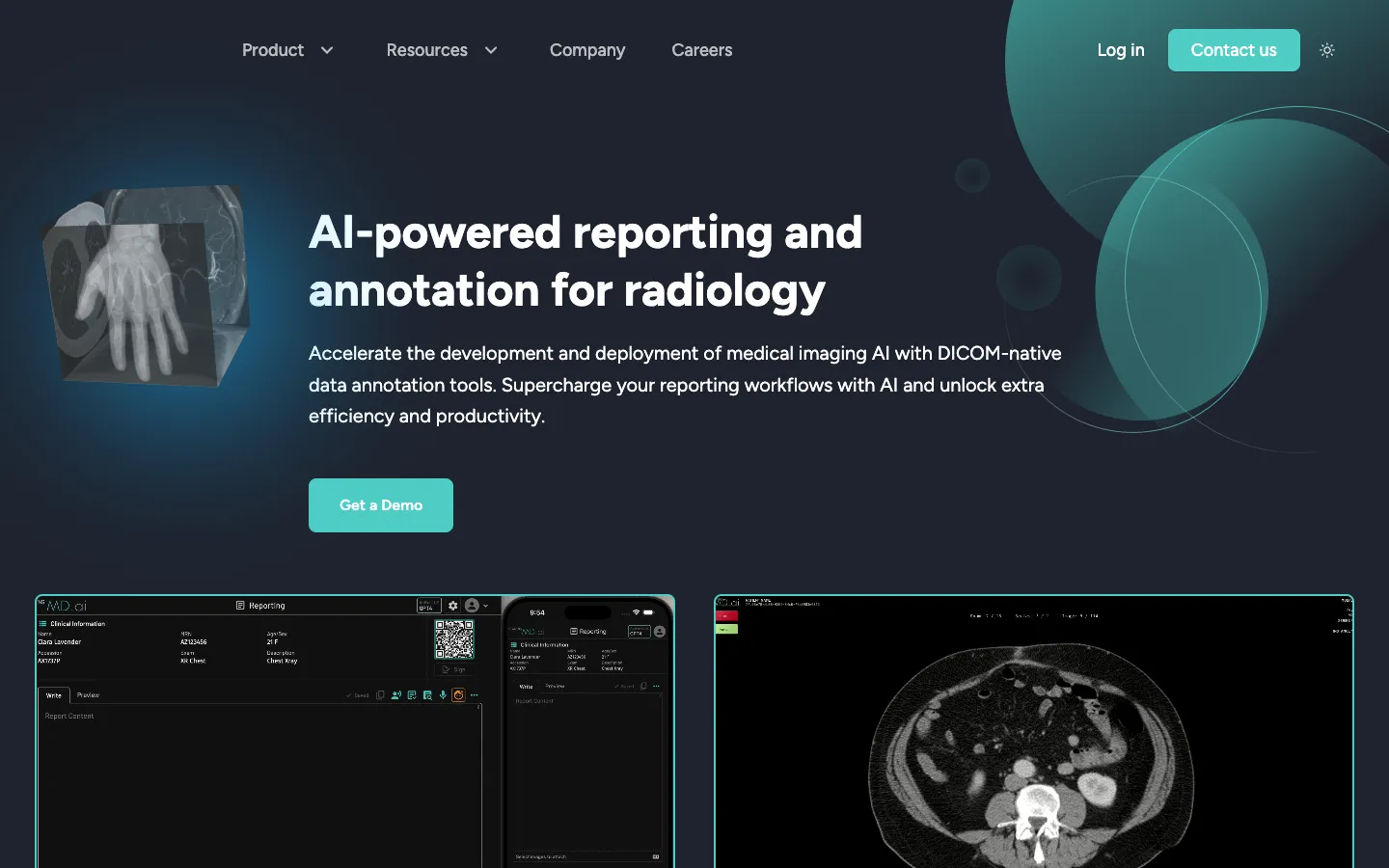This screenshot has width=1389, height=868.
Task: Switch to the Preview tab in the report editor
Action: click(x=88, y=695)
